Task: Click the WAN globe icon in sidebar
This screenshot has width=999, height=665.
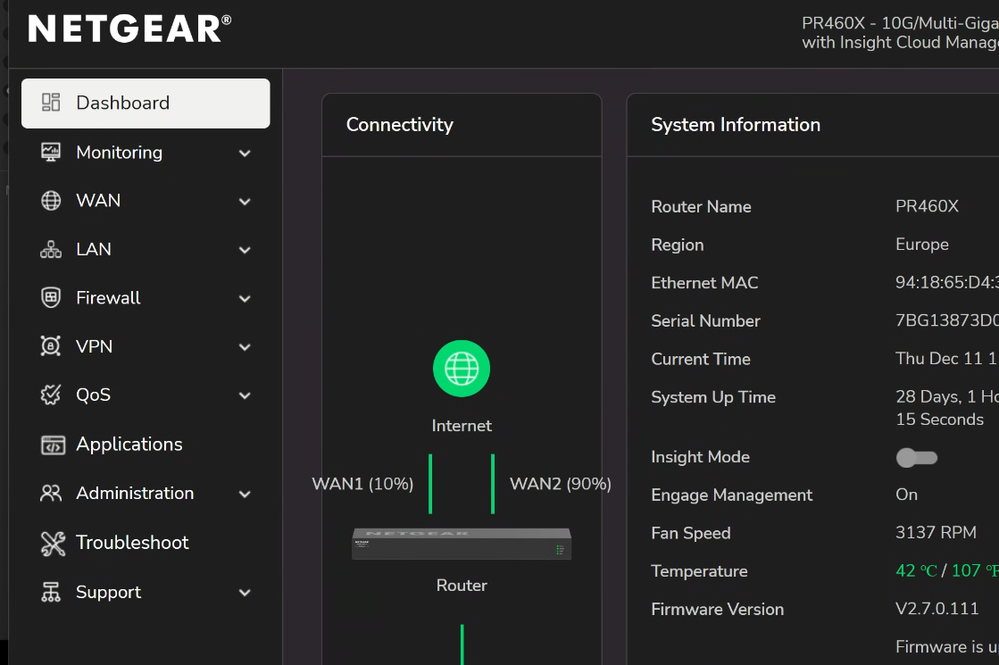Action: (51, 201)
